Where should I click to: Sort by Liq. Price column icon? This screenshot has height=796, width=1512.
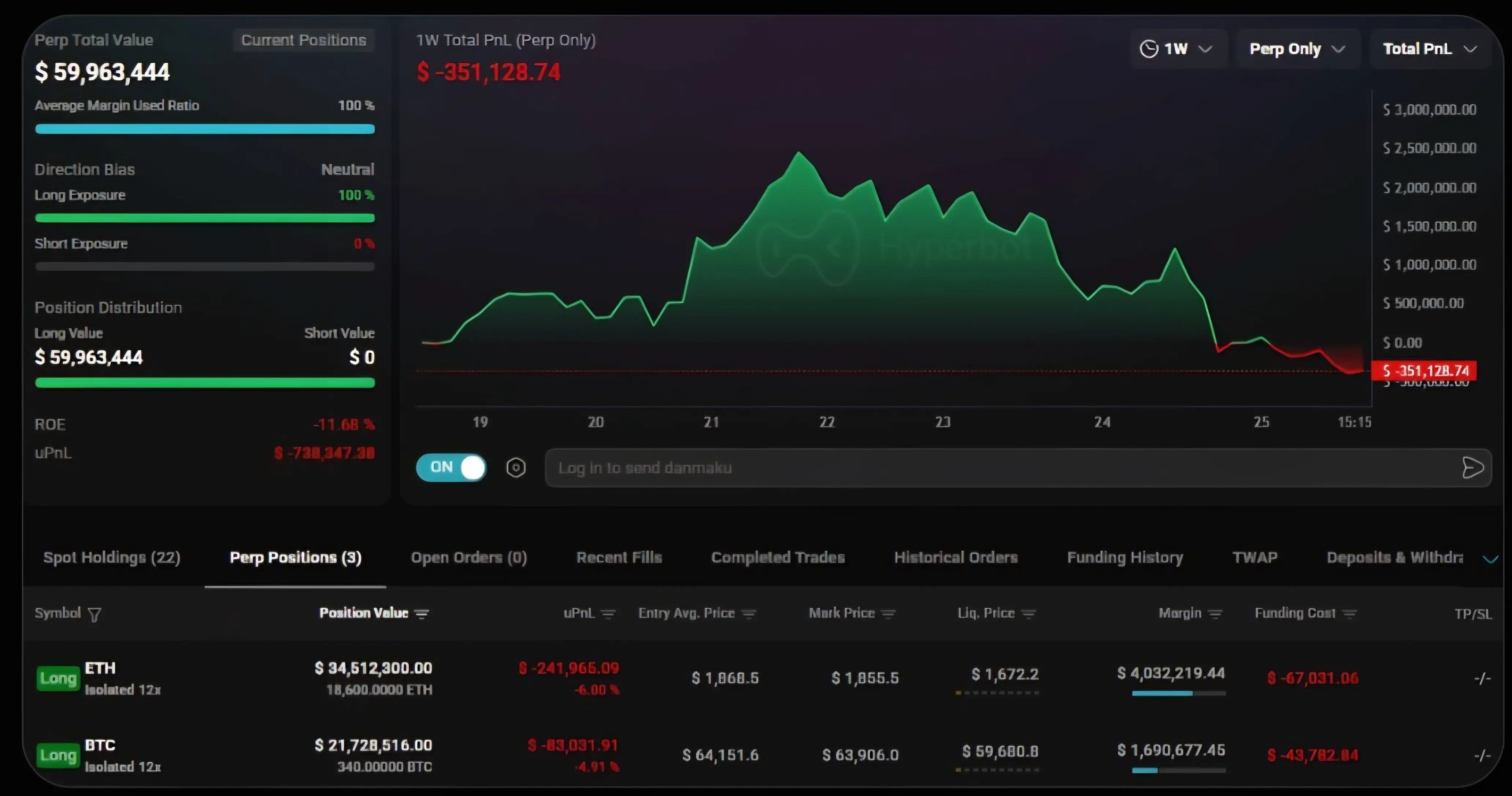[1028, 614]
